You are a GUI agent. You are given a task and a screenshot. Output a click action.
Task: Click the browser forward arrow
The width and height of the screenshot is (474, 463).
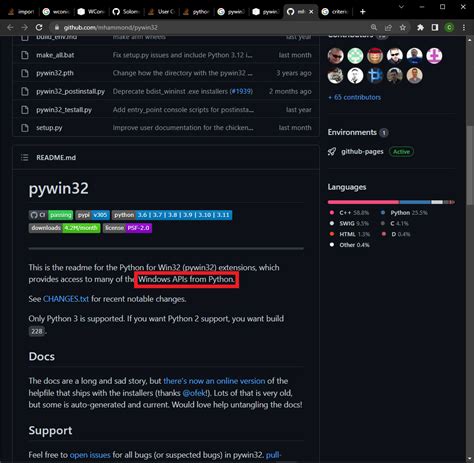25,27
